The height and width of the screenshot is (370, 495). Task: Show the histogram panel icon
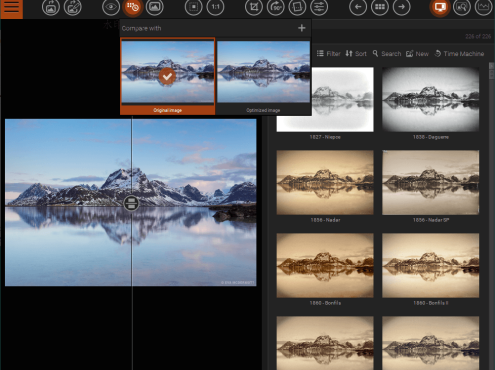[x=484, y=7]
